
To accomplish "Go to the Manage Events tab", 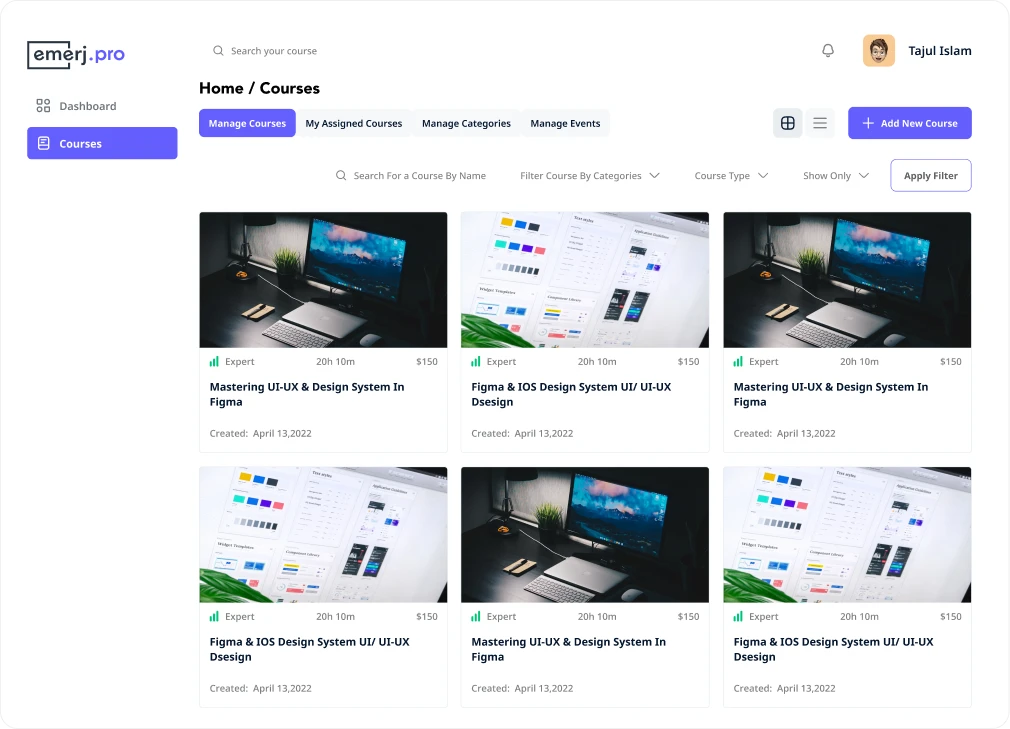I will point(565,124).
